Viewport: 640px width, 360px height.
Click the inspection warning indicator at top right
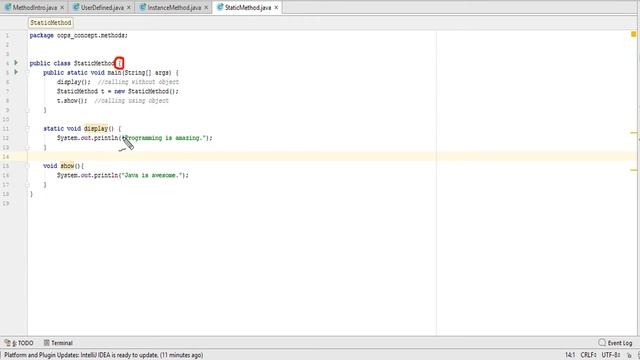click(633, 34)
